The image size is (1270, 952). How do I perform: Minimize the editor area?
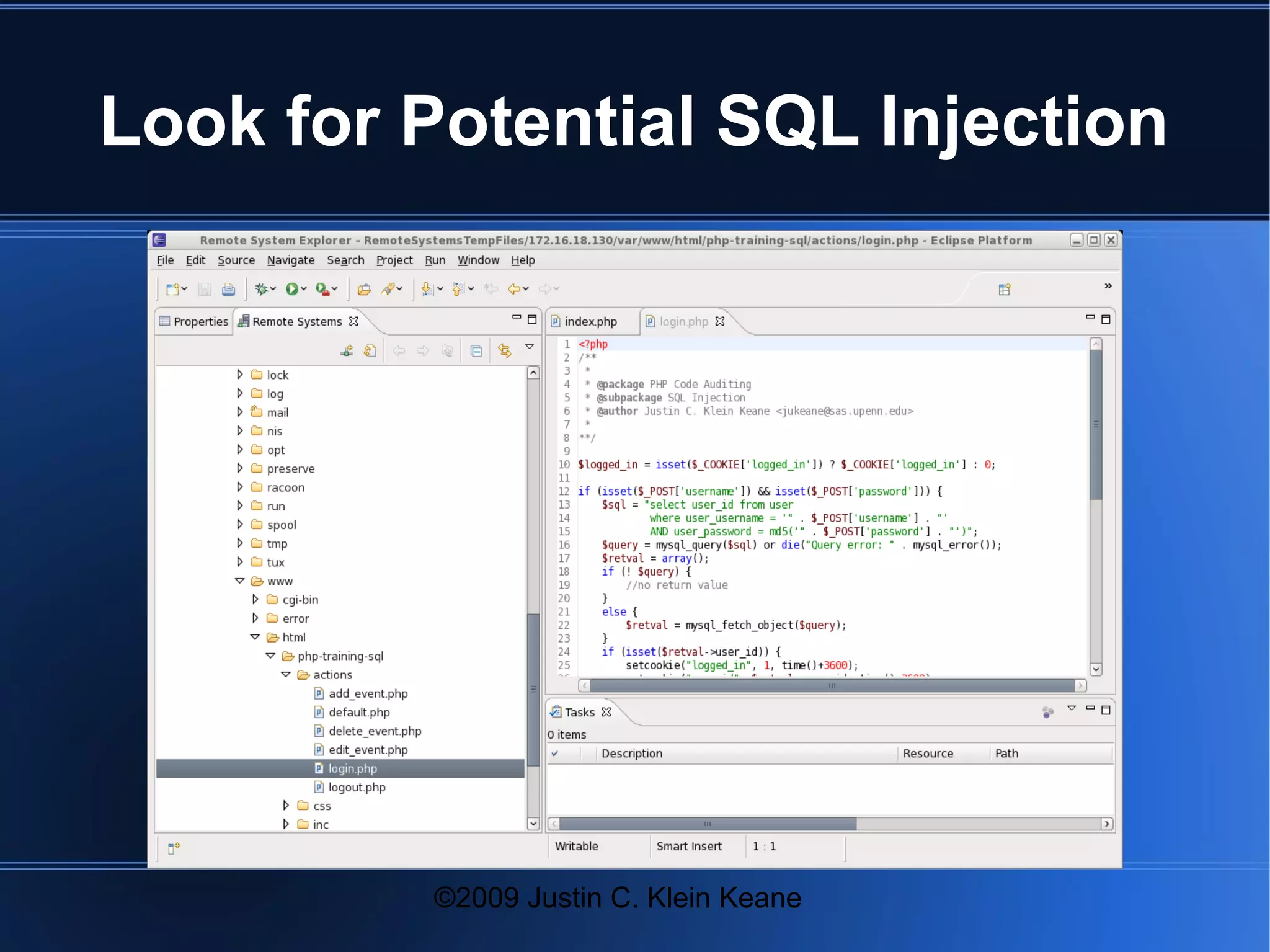pos(1090,318)
